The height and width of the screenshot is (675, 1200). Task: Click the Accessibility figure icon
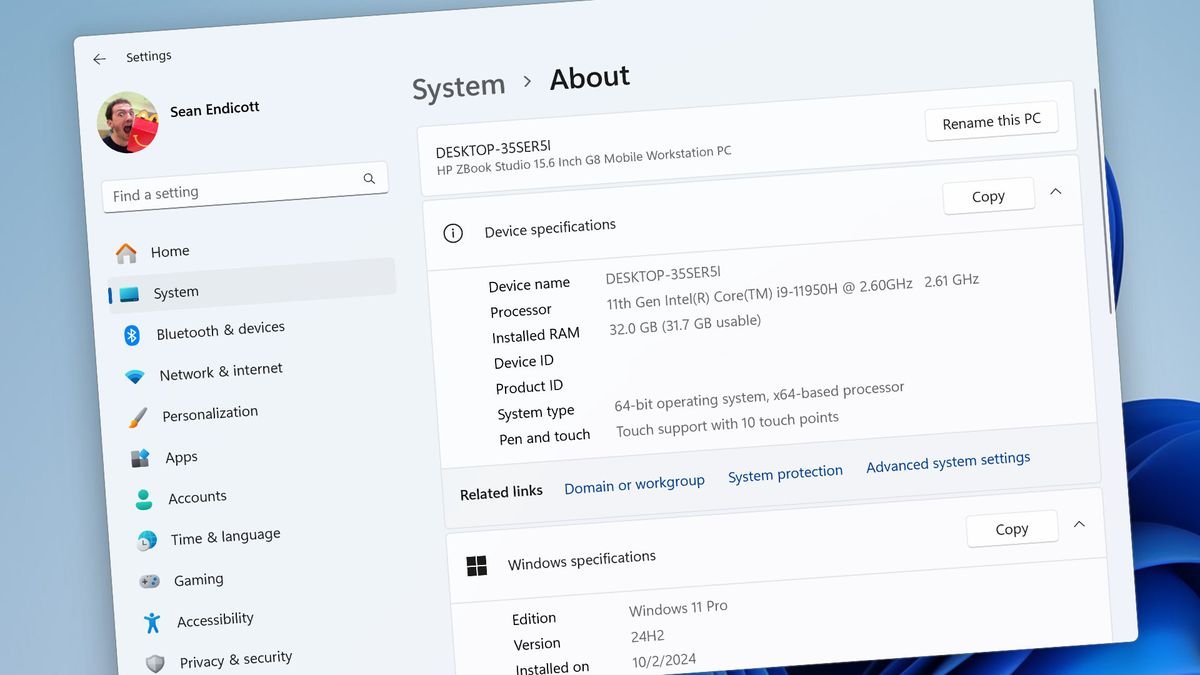tap(152, 622)
